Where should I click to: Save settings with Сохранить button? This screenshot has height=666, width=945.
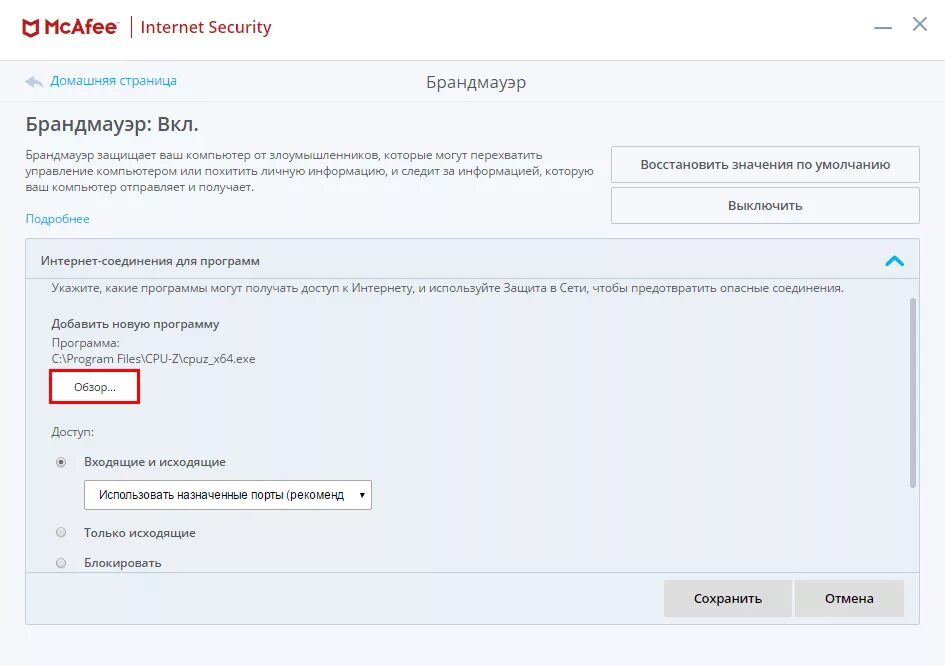[728, 599]
